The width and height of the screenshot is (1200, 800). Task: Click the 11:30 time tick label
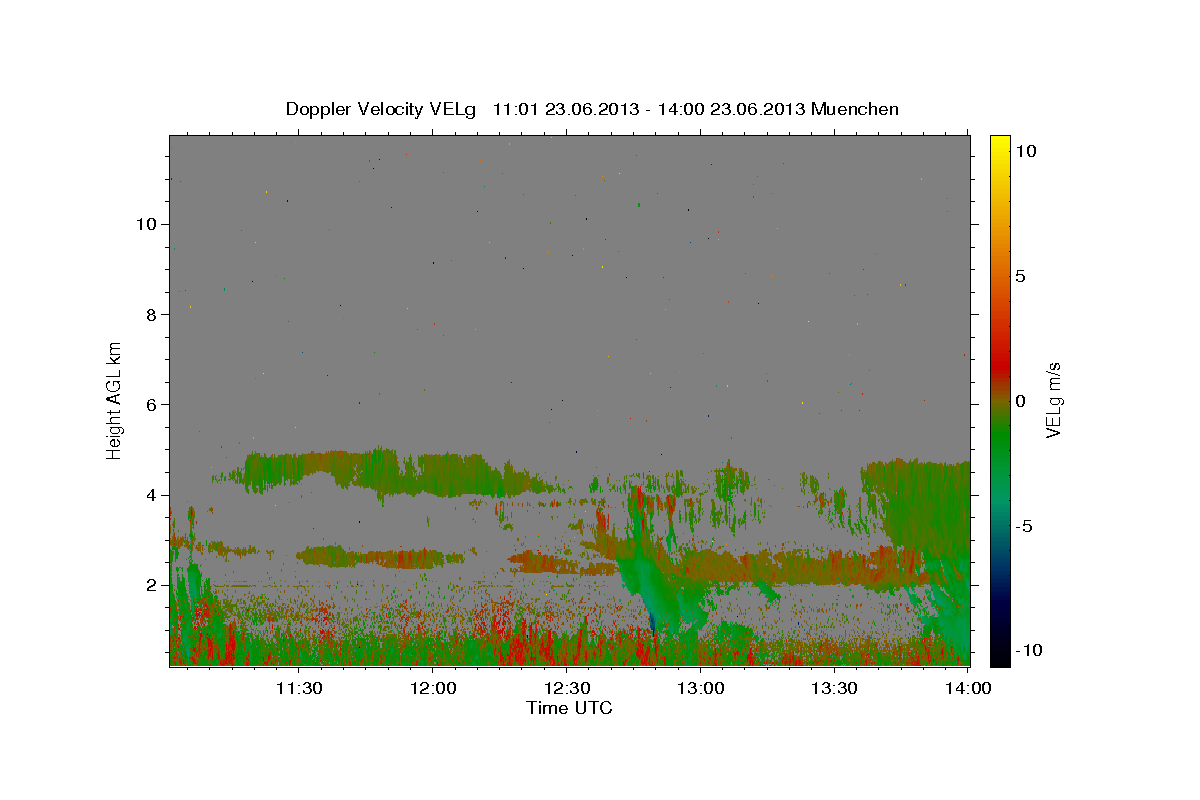tap(299, 688)
